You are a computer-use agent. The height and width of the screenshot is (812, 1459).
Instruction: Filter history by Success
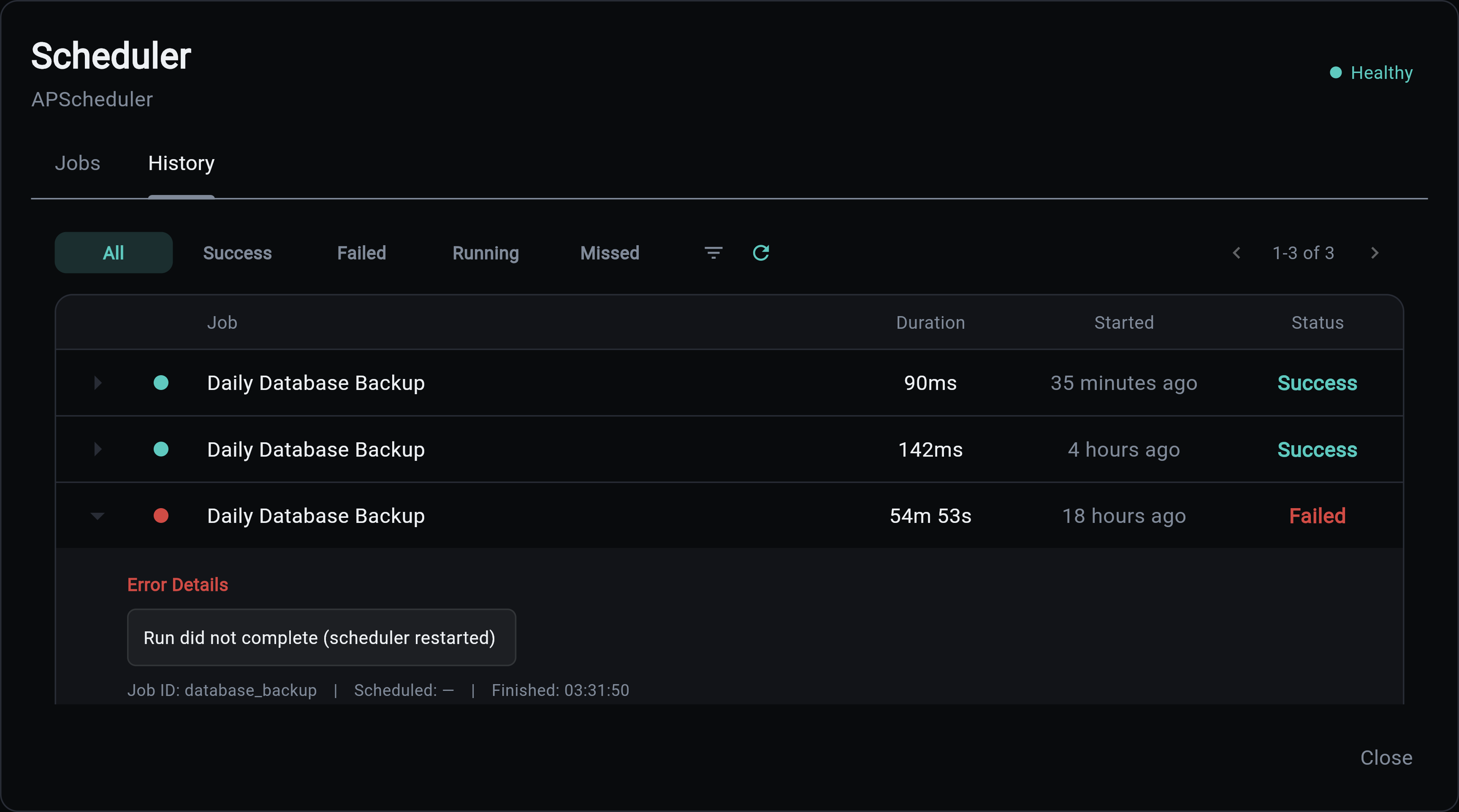click(x=237, y=252)
